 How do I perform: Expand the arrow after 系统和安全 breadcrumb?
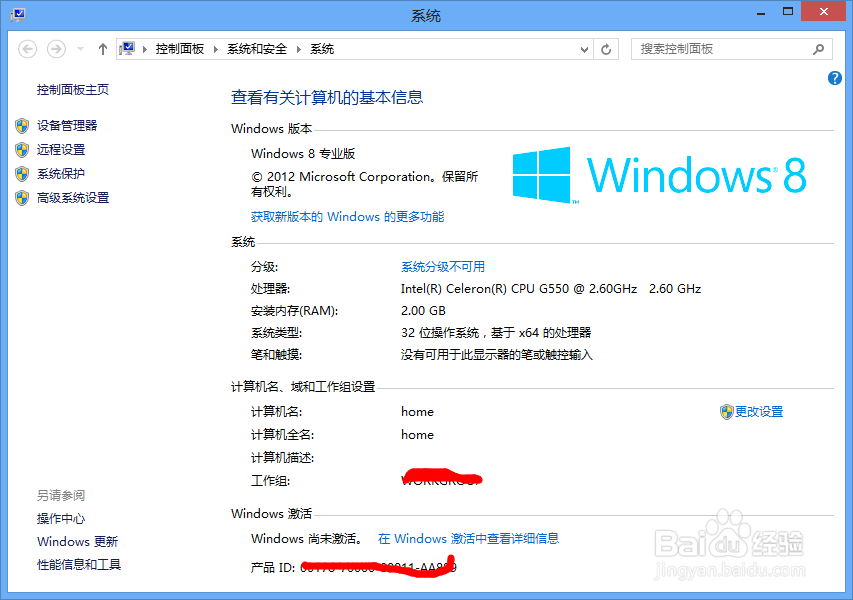(x=299, y=50)
